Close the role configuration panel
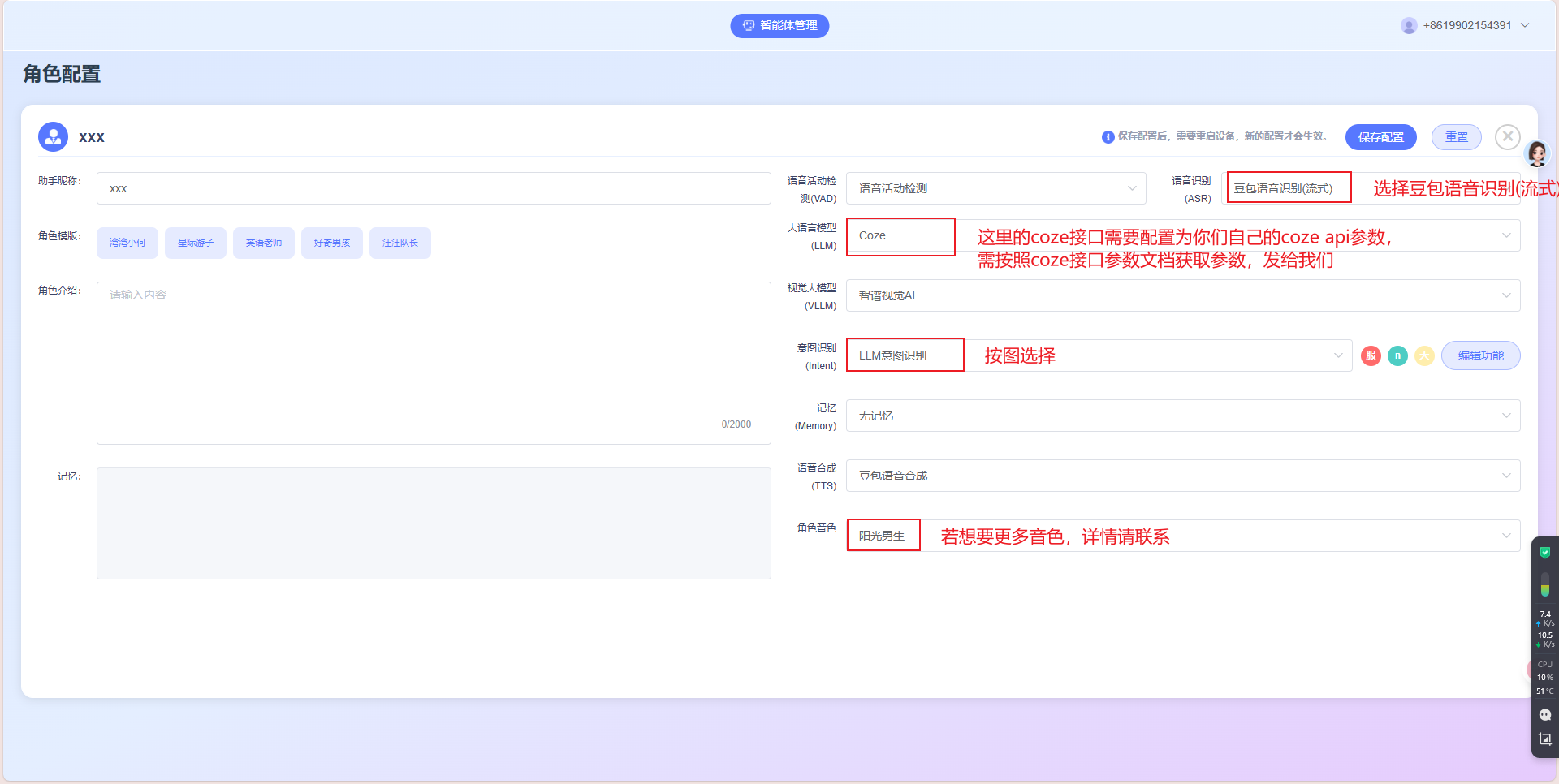 [x=1508, y=137]
